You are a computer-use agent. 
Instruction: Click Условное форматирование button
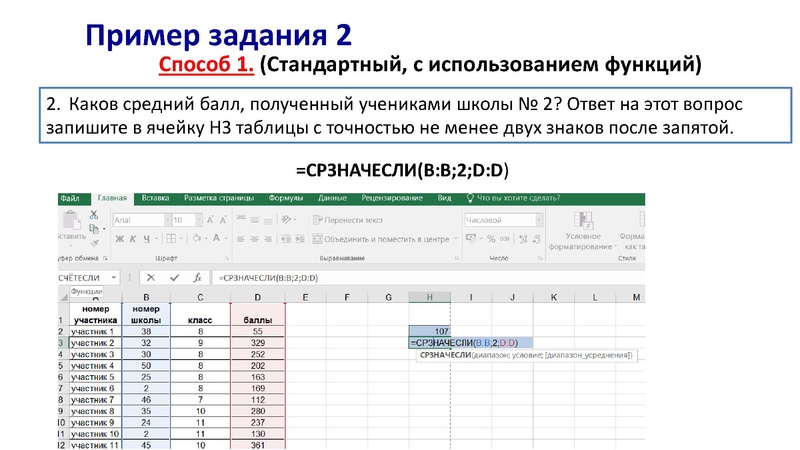pos(583,231)
